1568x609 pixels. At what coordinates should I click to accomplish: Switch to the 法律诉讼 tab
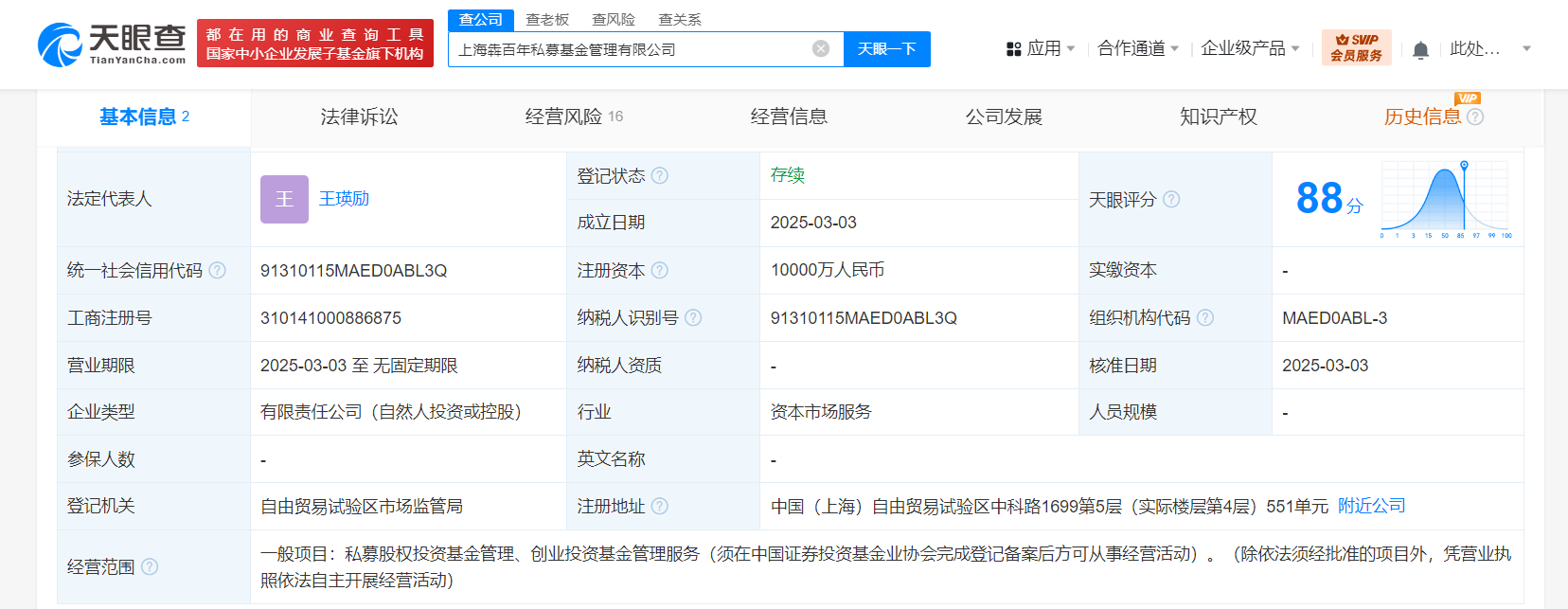(359, 116)
